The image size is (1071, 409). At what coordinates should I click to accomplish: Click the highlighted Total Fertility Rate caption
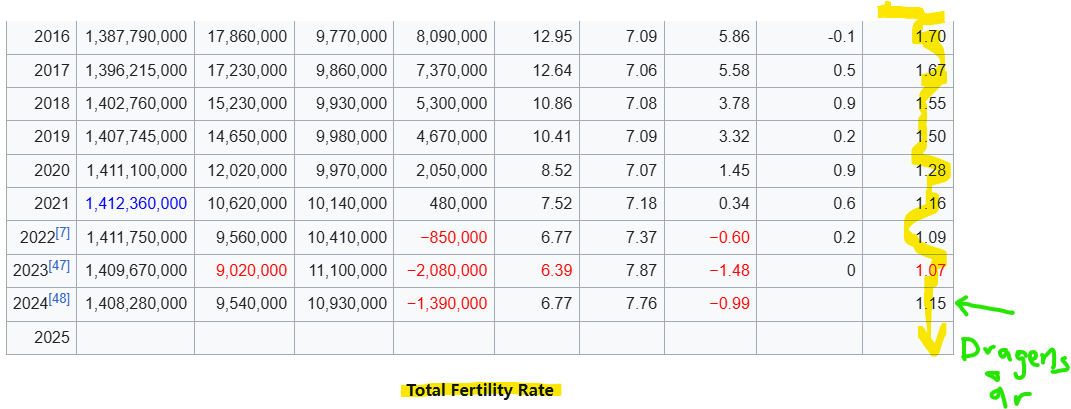pyautogui.click(x=480, y=391)
